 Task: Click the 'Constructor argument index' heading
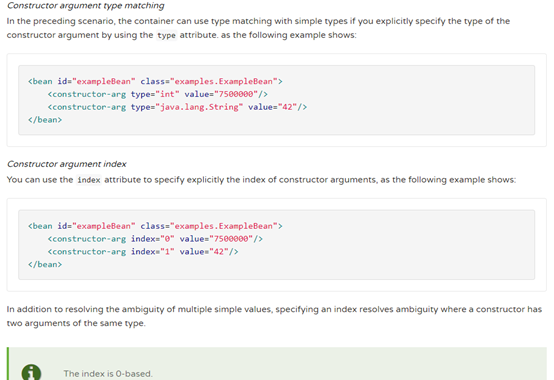point(66,164)
